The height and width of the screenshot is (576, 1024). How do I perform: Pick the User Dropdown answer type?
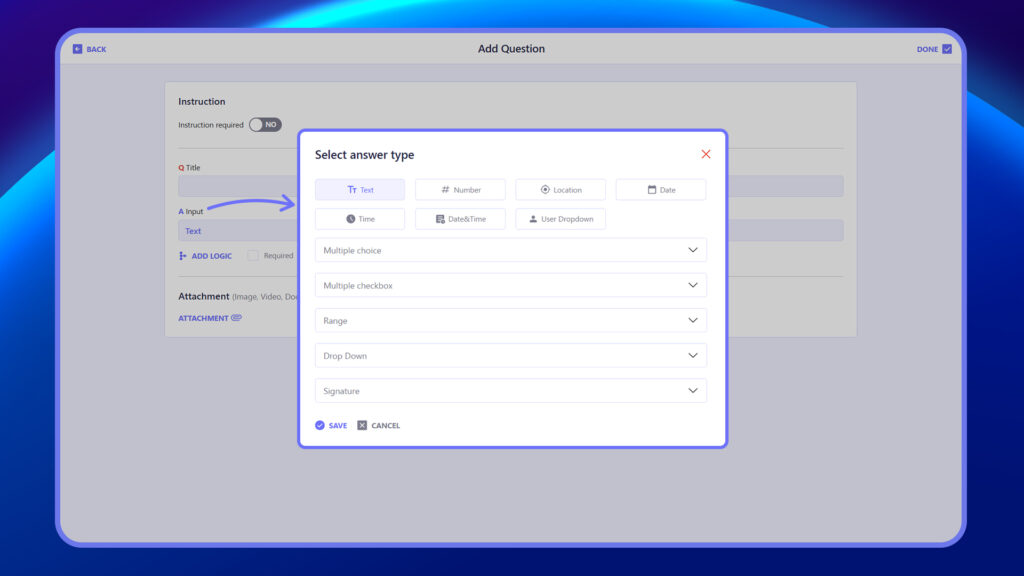tap(560, 219)
